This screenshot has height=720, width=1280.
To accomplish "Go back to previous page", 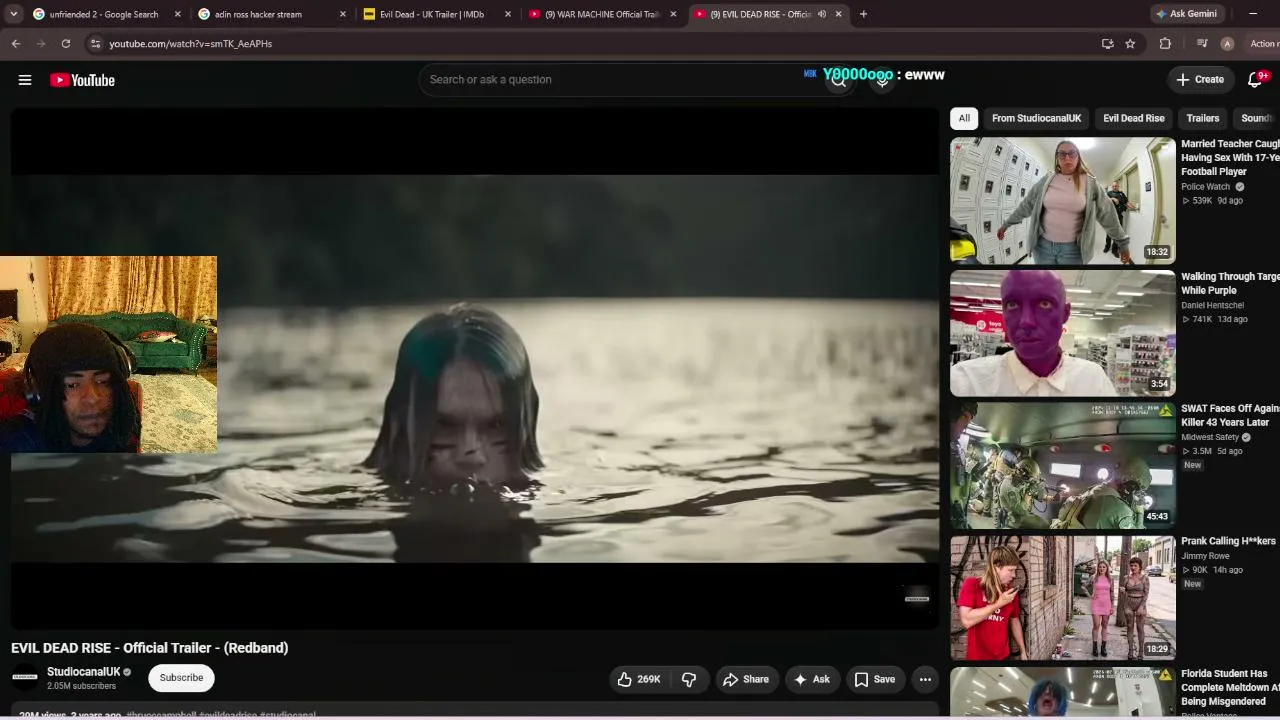I will 16,44.
